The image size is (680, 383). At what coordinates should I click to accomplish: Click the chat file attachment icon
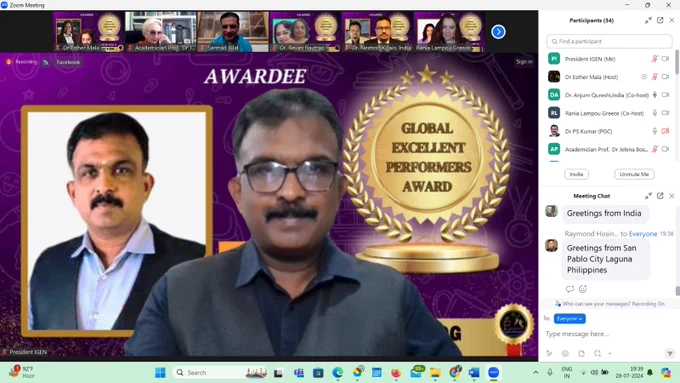[x=582, y=354]
